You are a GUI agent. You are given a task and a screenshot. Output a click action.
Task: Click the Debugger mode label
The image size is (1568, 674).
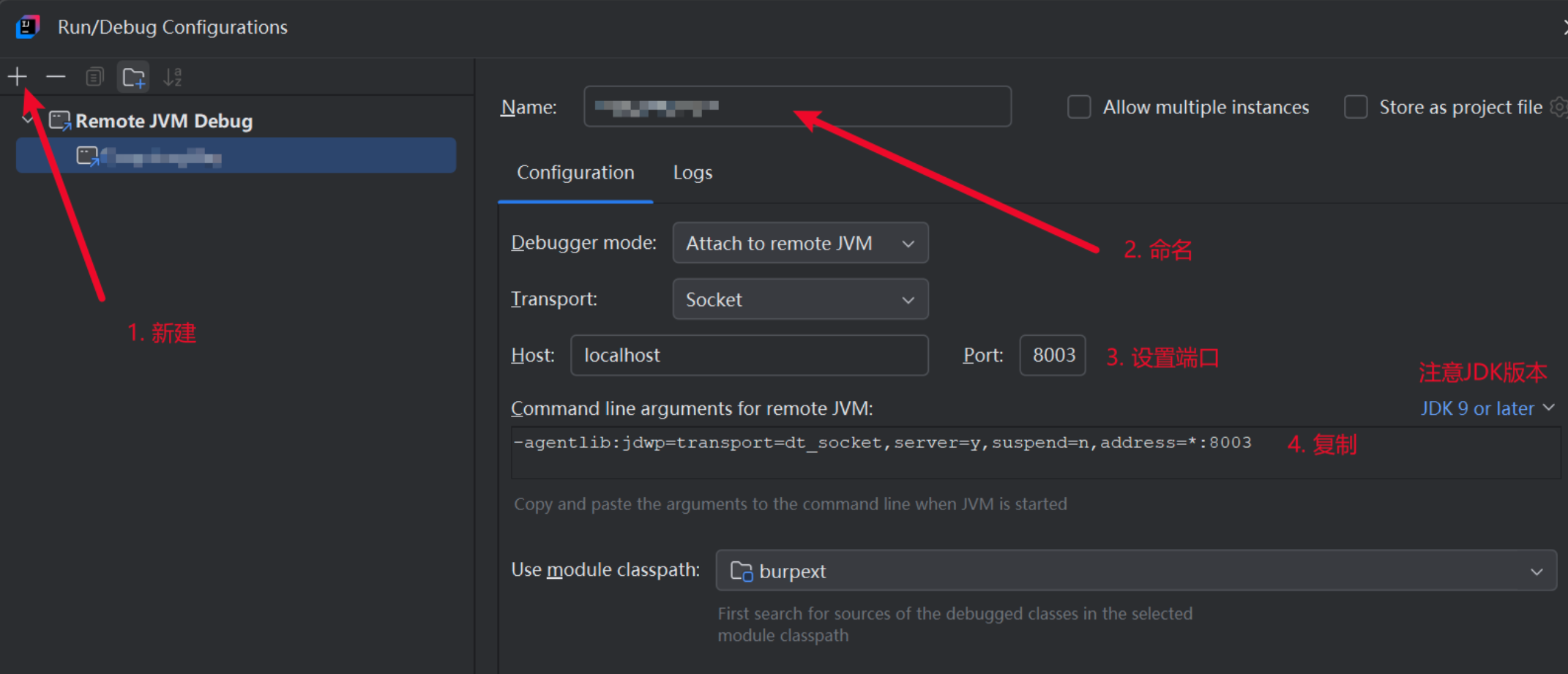point(583,243)
